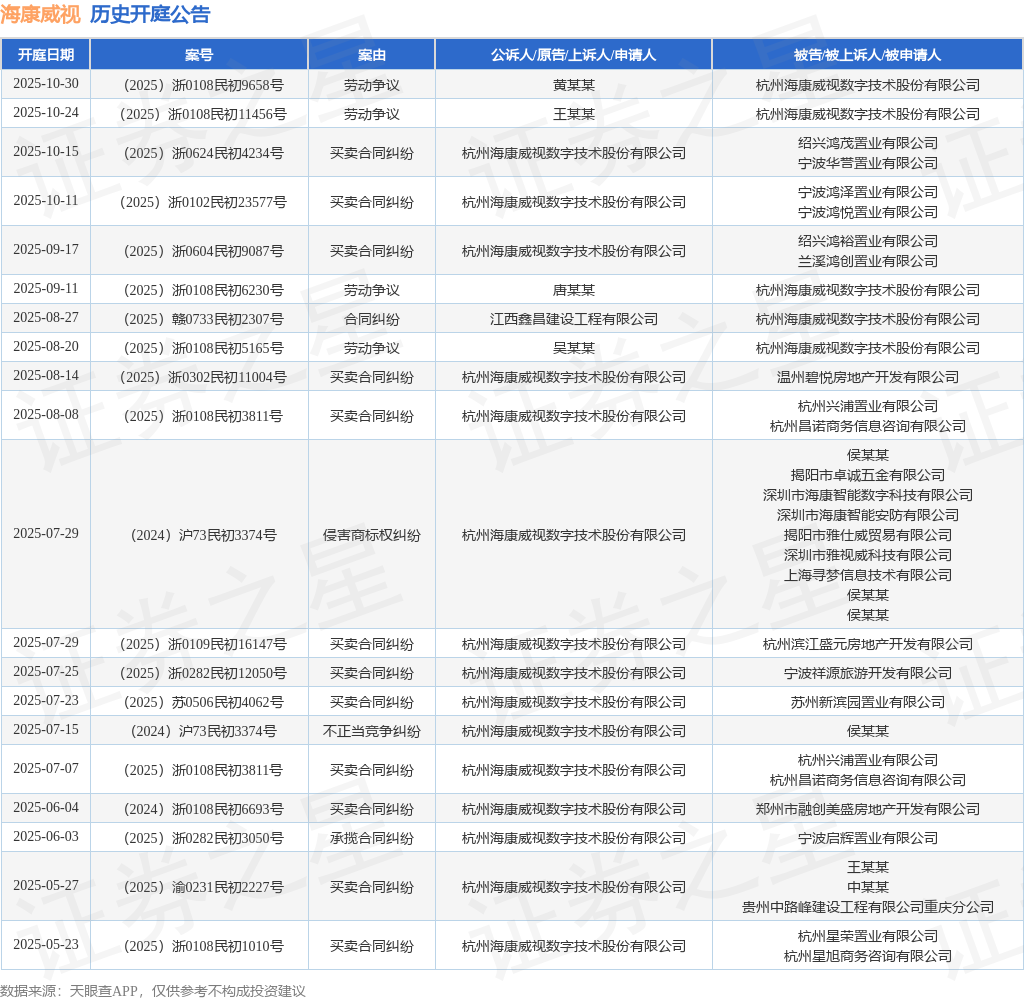Click defendant 杭州滨江盛元房地产开发有限公司

click(867, 644)
